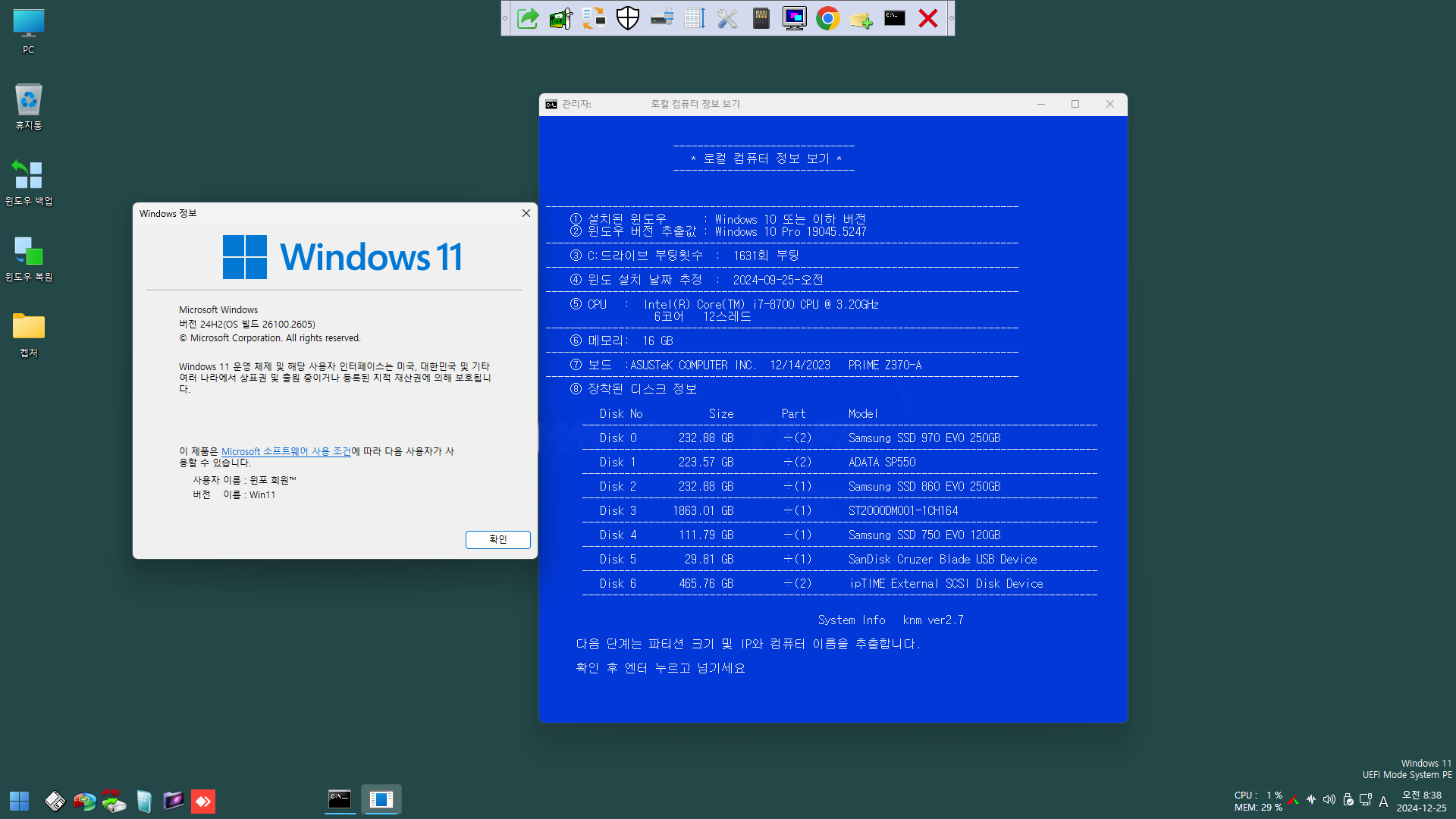Click the Windows 10 Pro 19045.5247 text

click(790, 231)
